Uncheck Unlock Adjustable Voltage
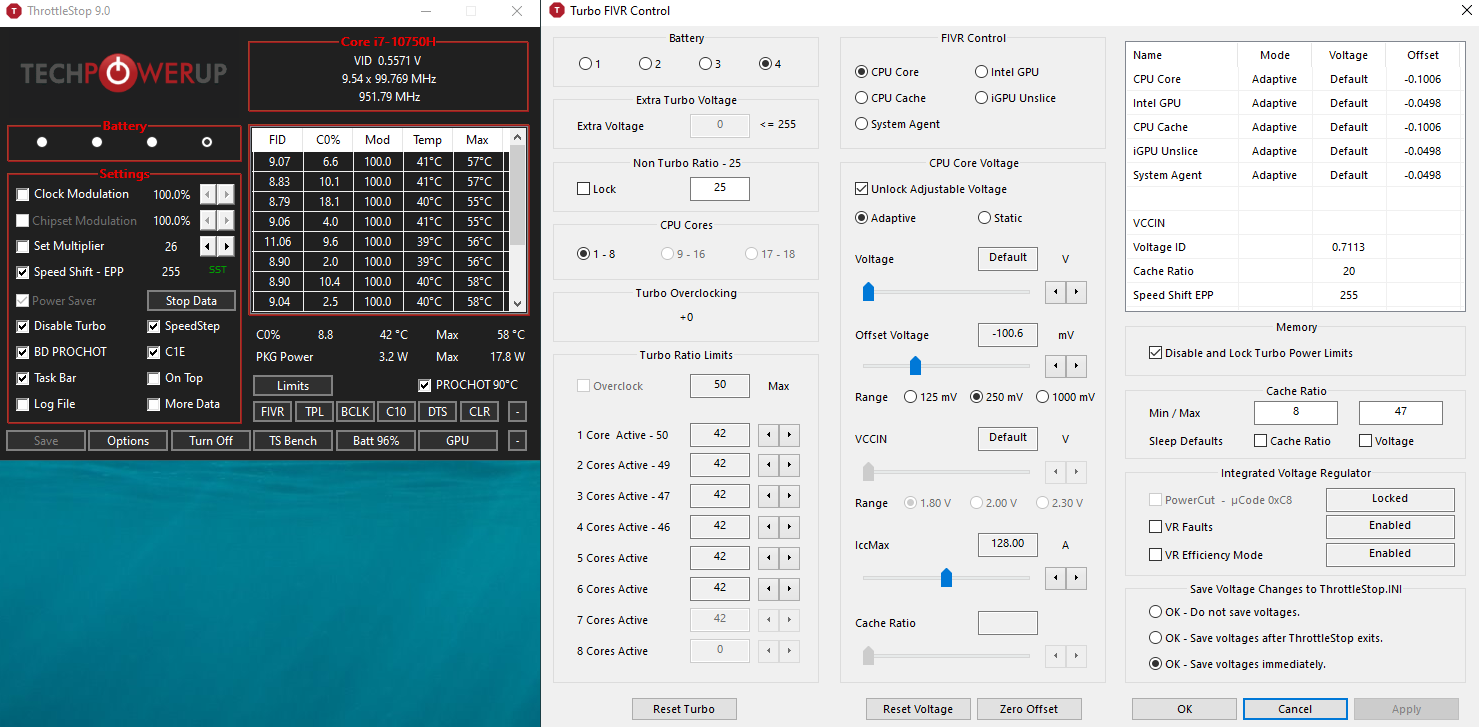Viewport: 1479px width, 727px height. tap(862, 189)
